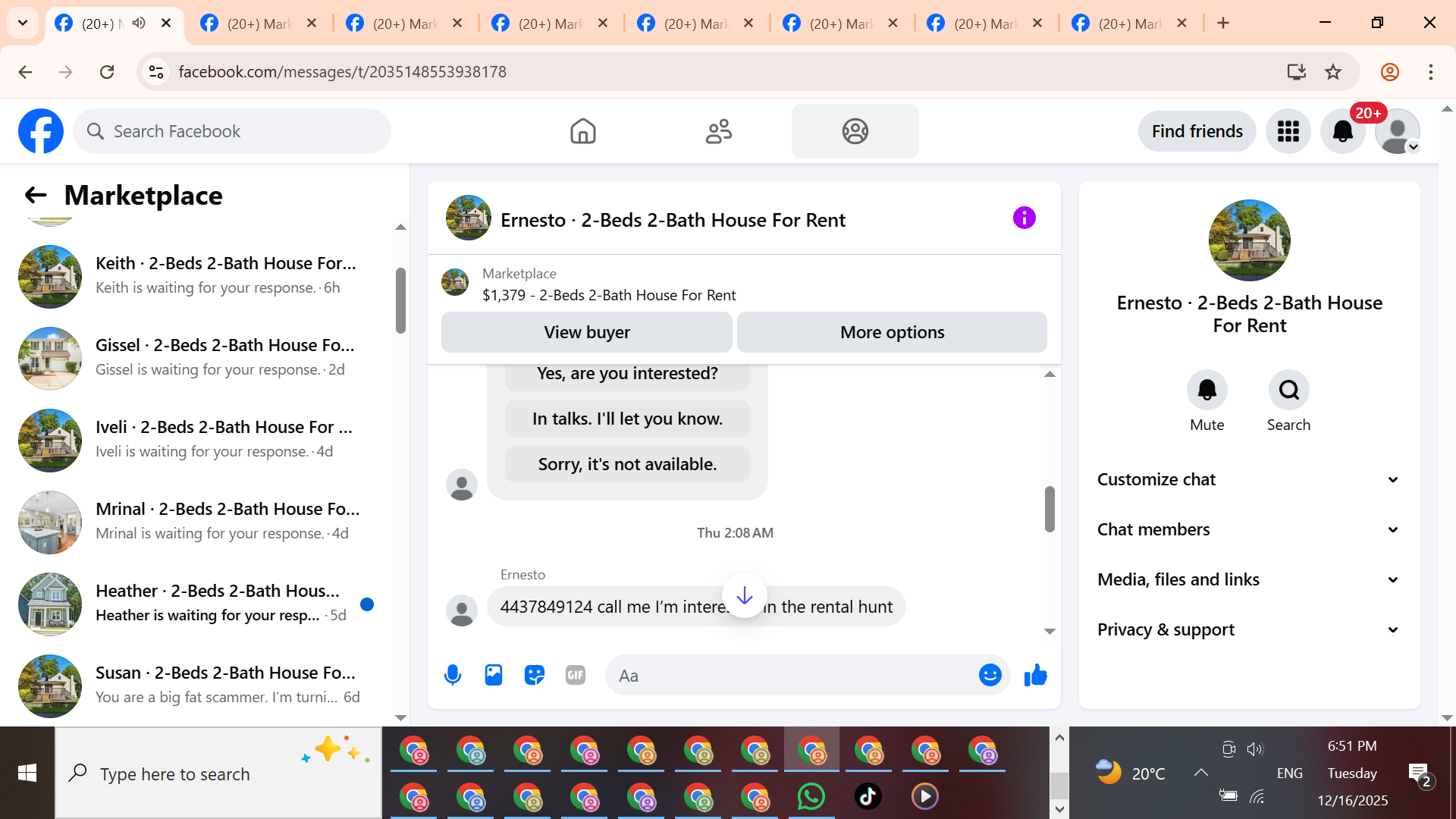Open the Groups icon in top navigation

point(855,131)
